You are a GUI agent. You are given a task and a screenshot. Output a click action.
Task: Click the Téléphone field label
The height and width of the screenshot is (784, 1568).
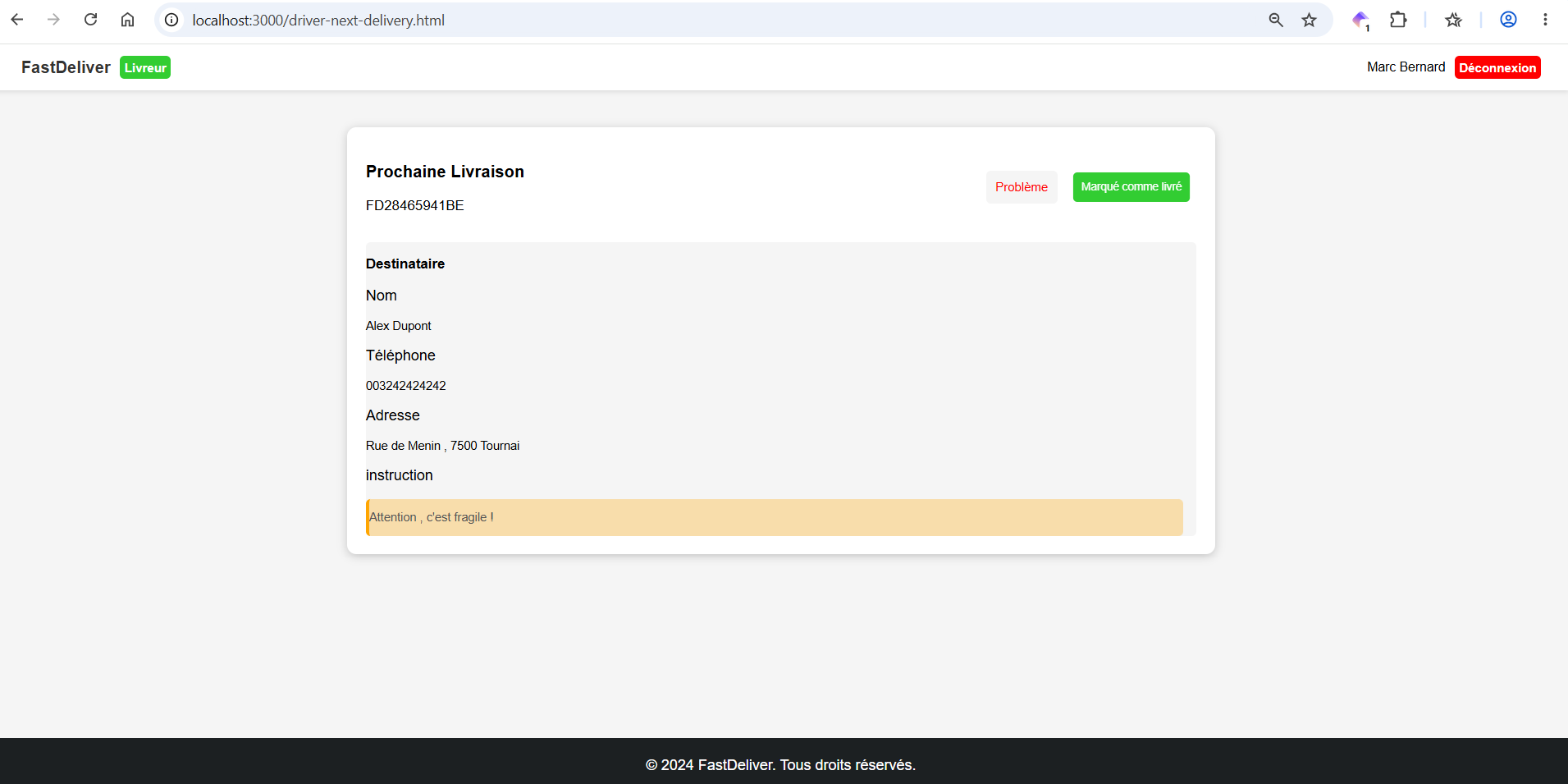pyautogui.click(x=400, y=355)
